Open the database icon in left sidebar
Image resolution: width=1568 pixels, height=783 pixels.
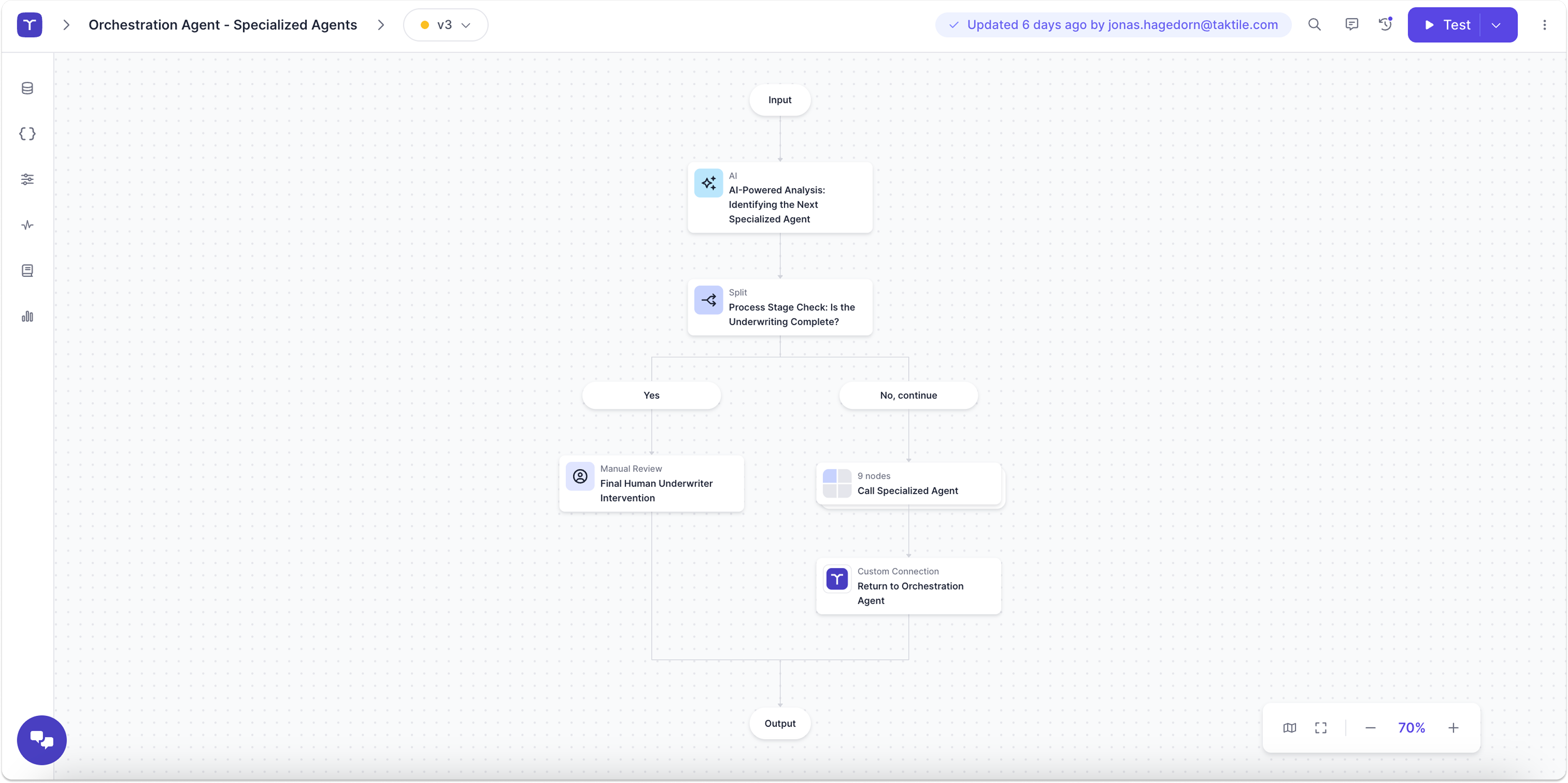28,88
